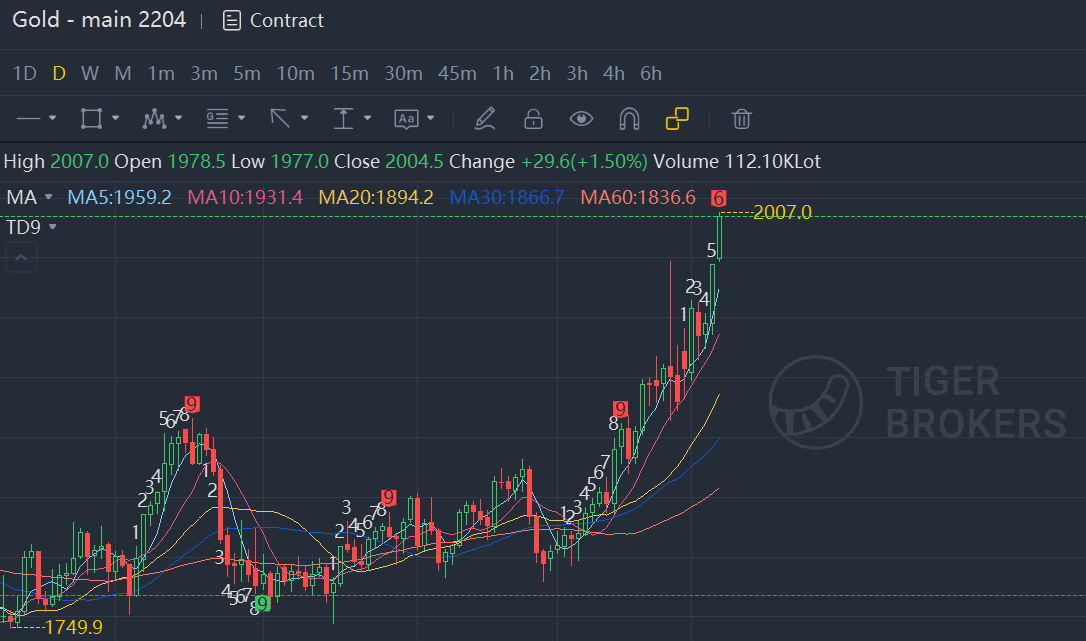Click the red 6 TD marker
1086x641 pixels.
tap(719, 199)
